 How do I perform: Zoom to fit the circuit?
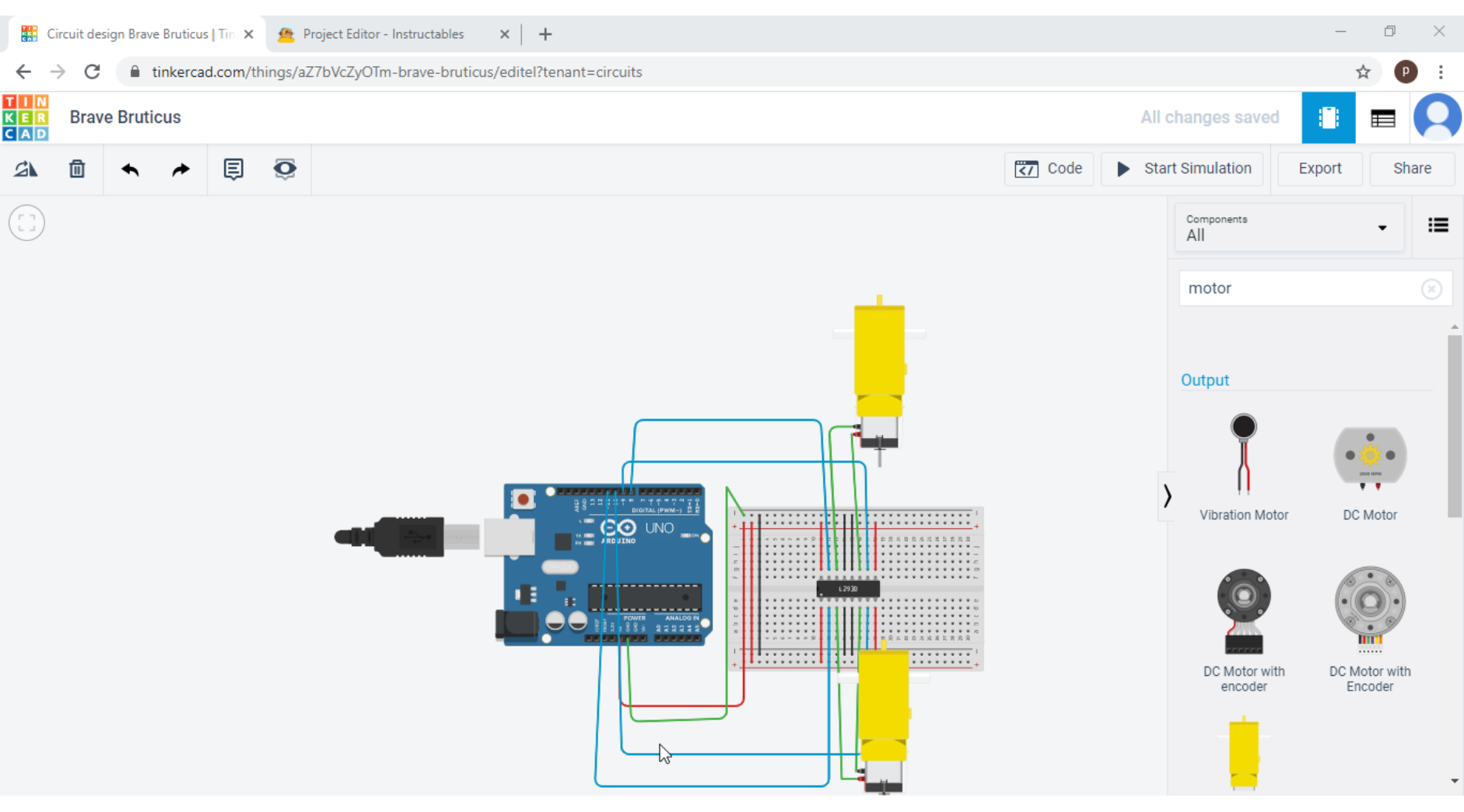[26, 223]
